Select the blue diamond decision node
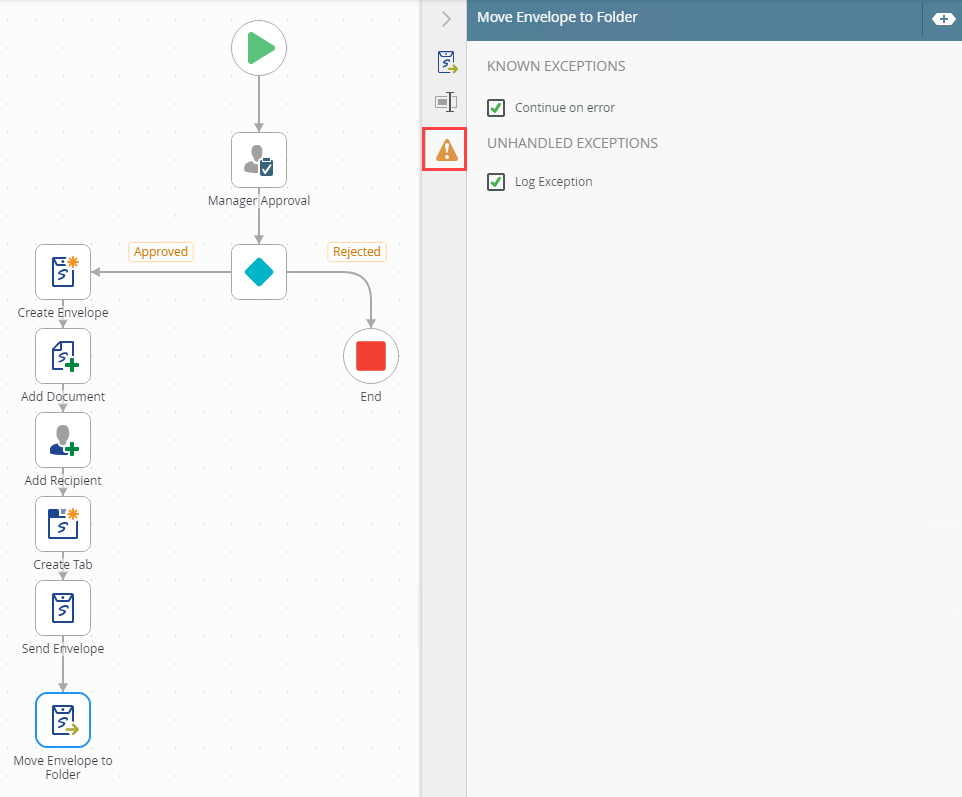Viewport: 962px width, 797px height. (x=259, y=272)
